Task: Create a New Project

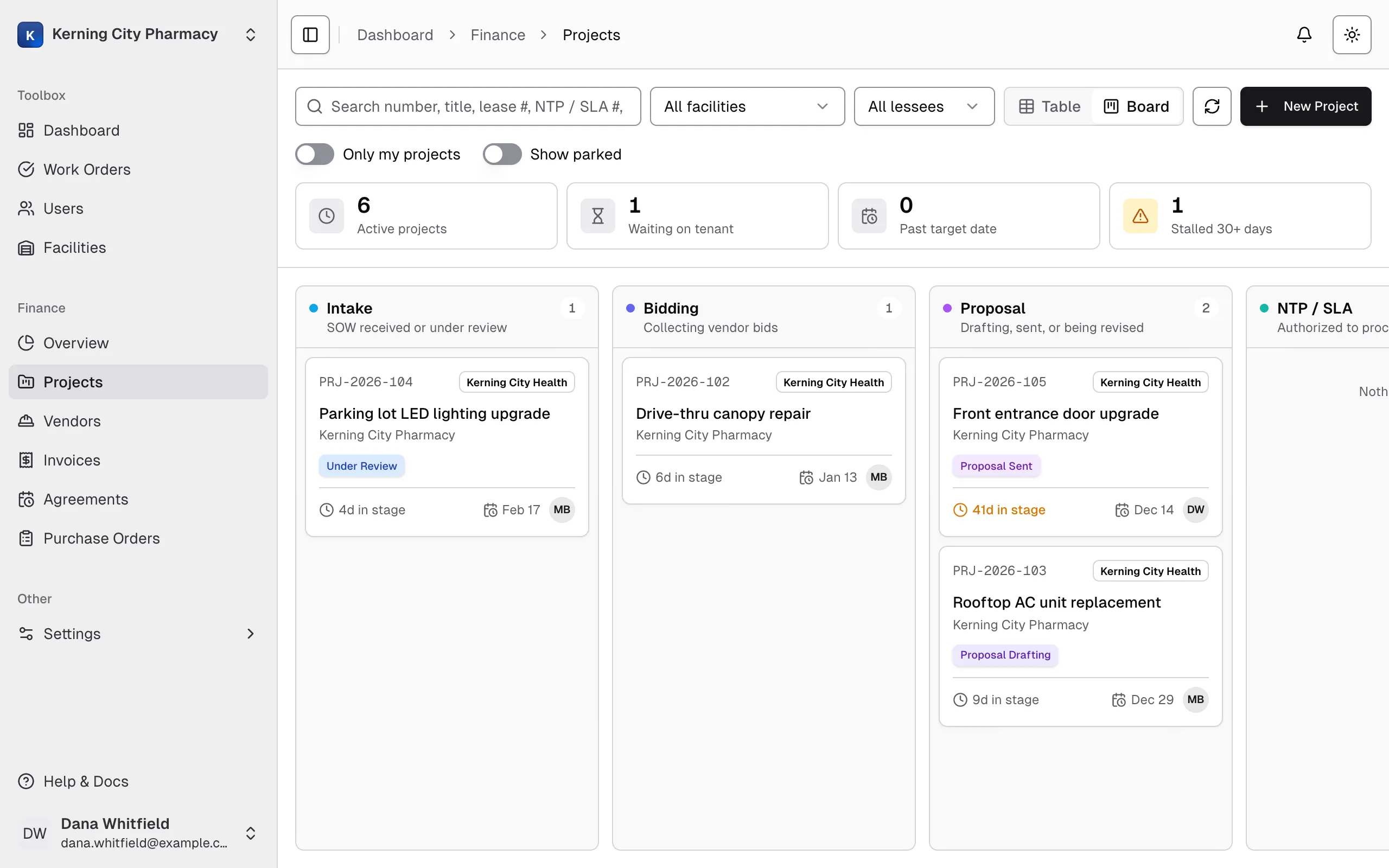Action: (x=1306, y=106)
